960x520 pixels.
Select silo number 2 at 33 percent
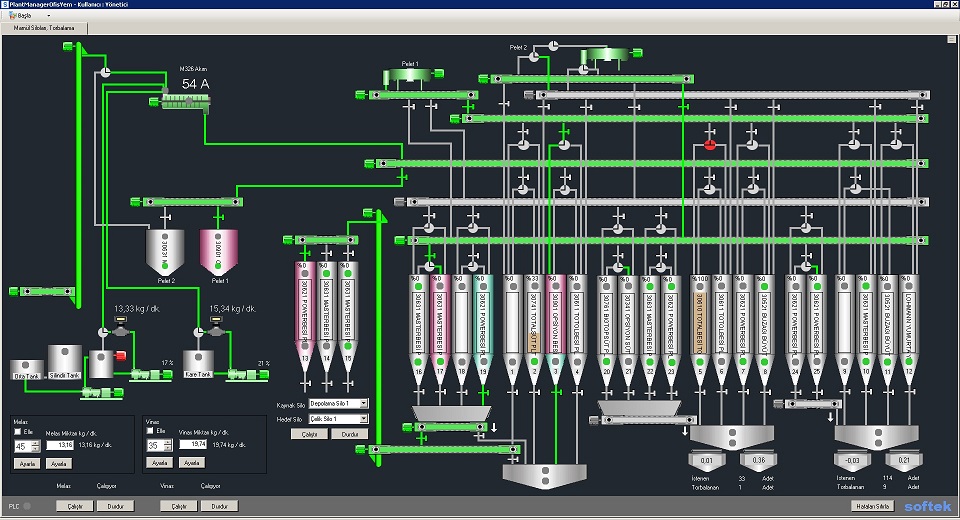533,328
